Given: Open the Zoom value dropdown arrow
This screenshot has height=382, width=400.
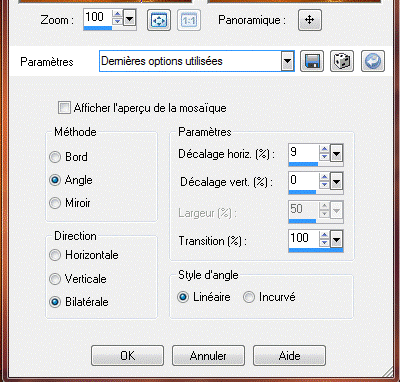Looking at the screenshot, I should 129,18.
